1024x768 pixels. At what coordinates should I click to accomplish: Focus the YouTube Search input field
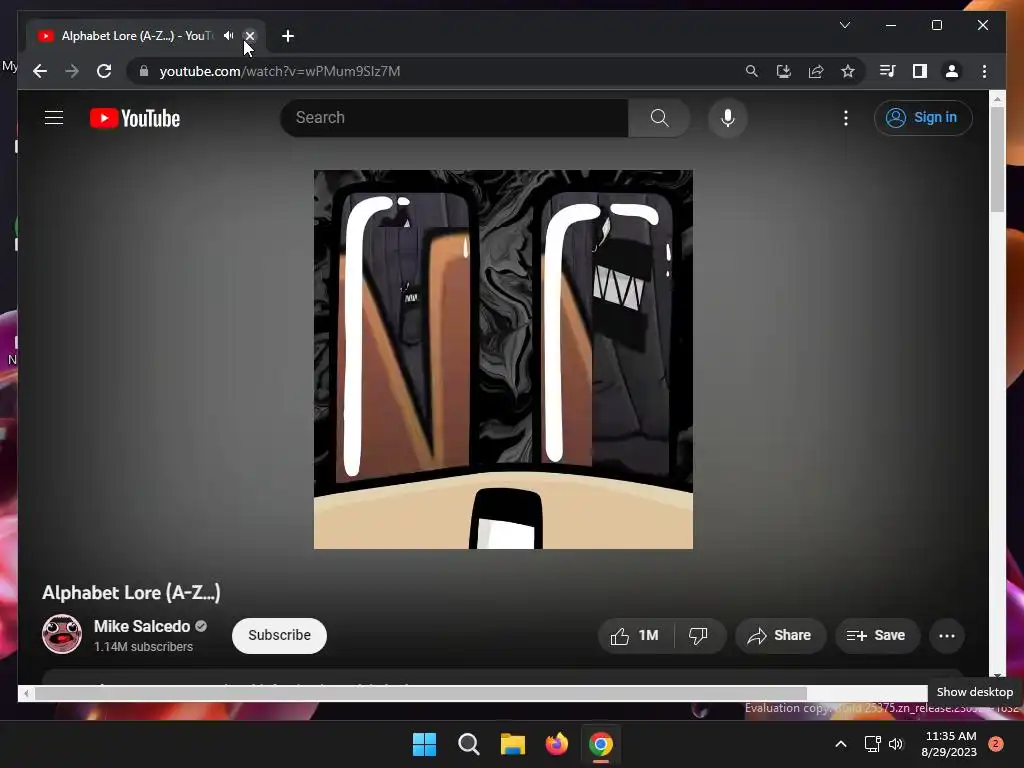(x=455, y=118)
